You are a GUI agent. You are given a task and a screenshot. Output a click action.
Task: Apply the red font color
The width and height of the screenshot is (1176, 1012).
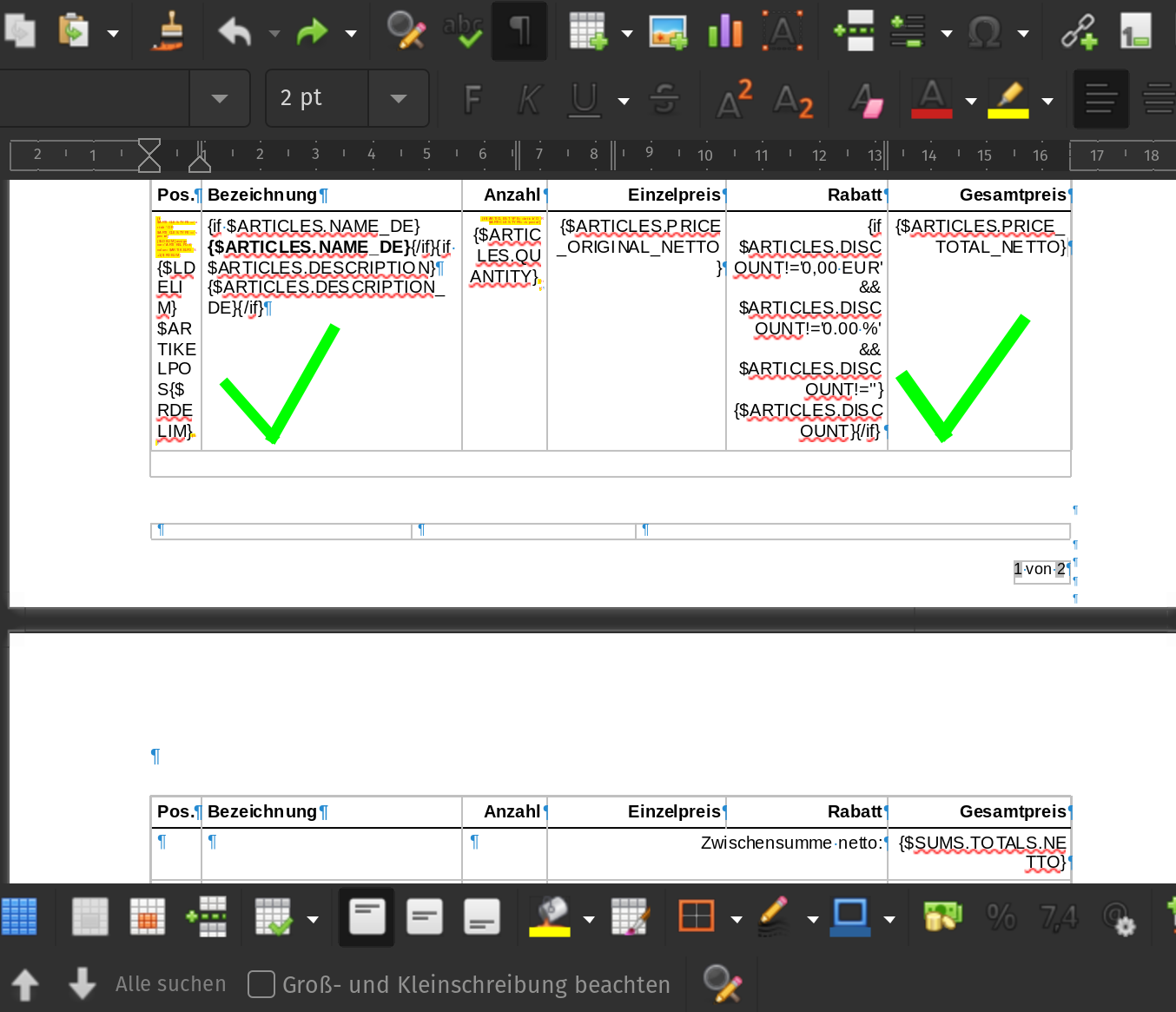932,100
